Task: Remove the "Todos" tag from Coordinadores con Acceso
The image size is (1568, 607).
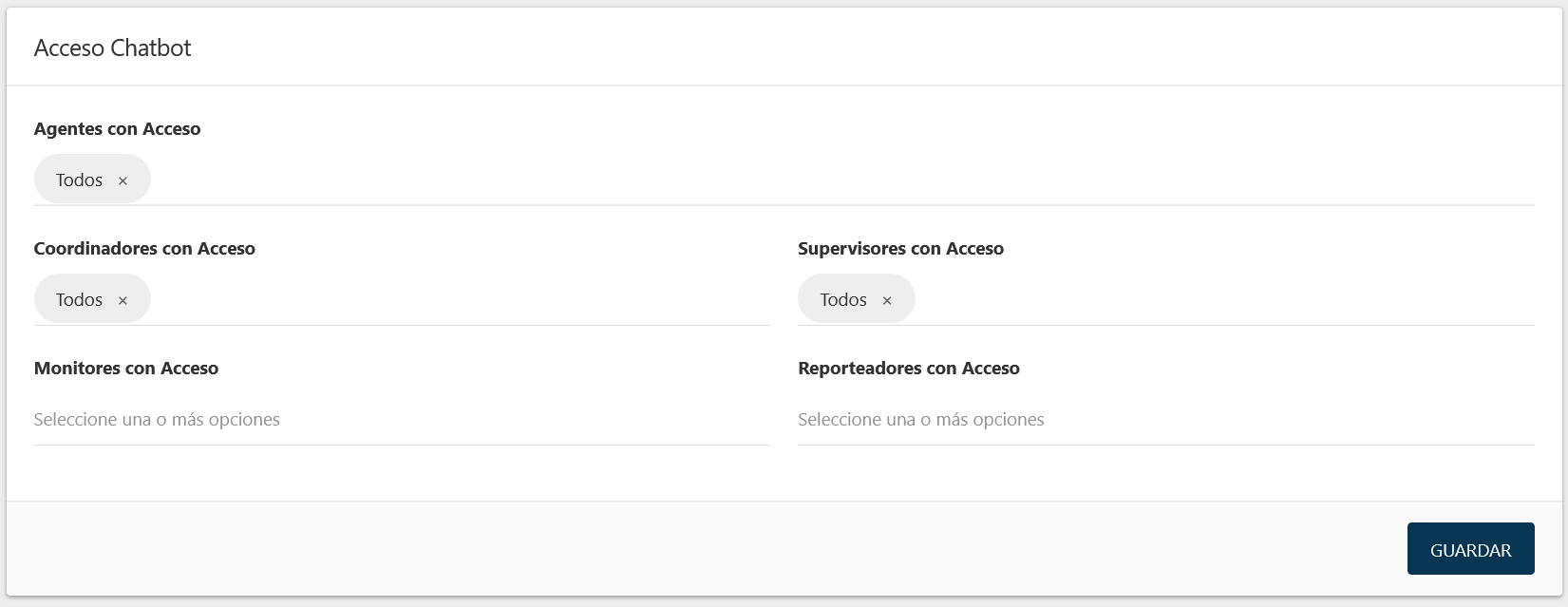Action: tap(123, 299)
